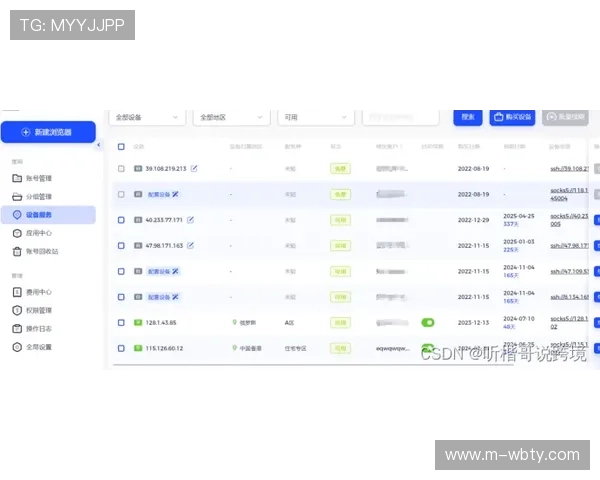Check the box in the ssh://8.134 row
This screenshot has width=600, height=480.
point(121,297)
